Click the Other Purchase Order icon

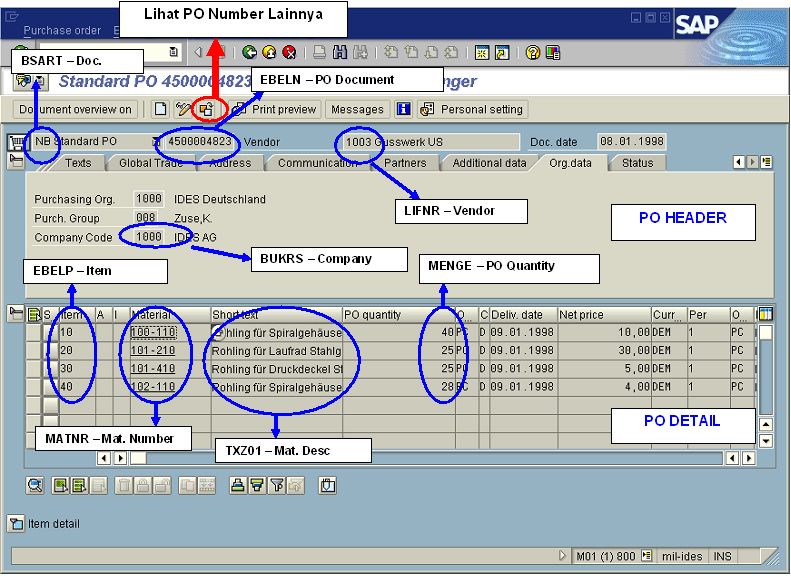pyautogui.click(x=206, y=109)
